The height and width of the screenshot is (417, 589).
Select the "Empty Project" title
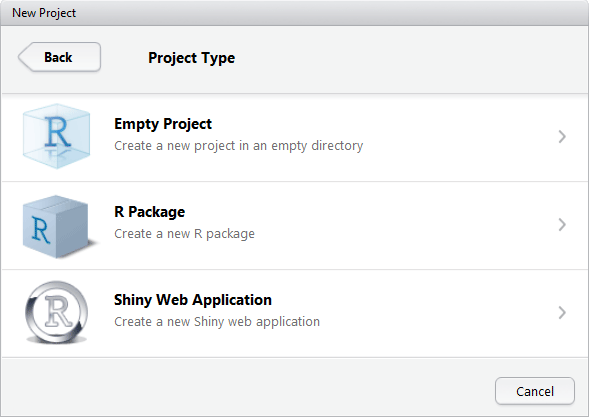pyautogui.click(x=163, y=124)
